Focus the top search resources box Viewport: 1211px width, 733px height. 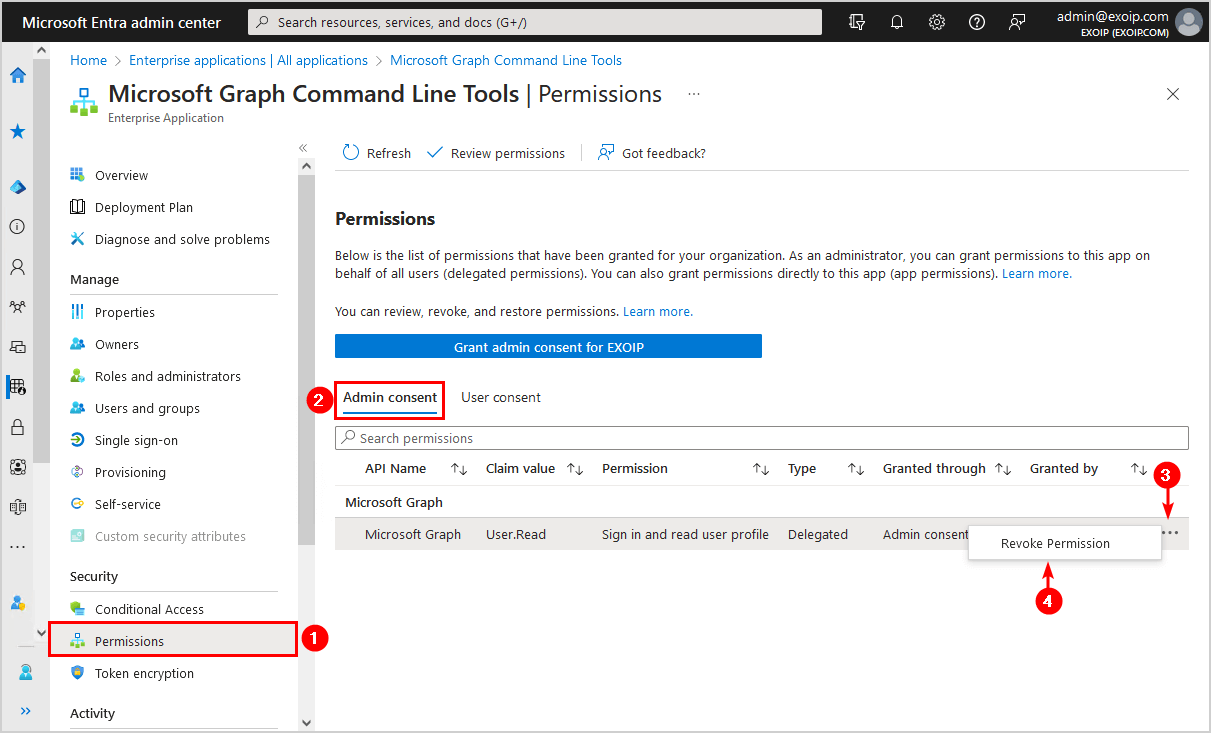535,22
